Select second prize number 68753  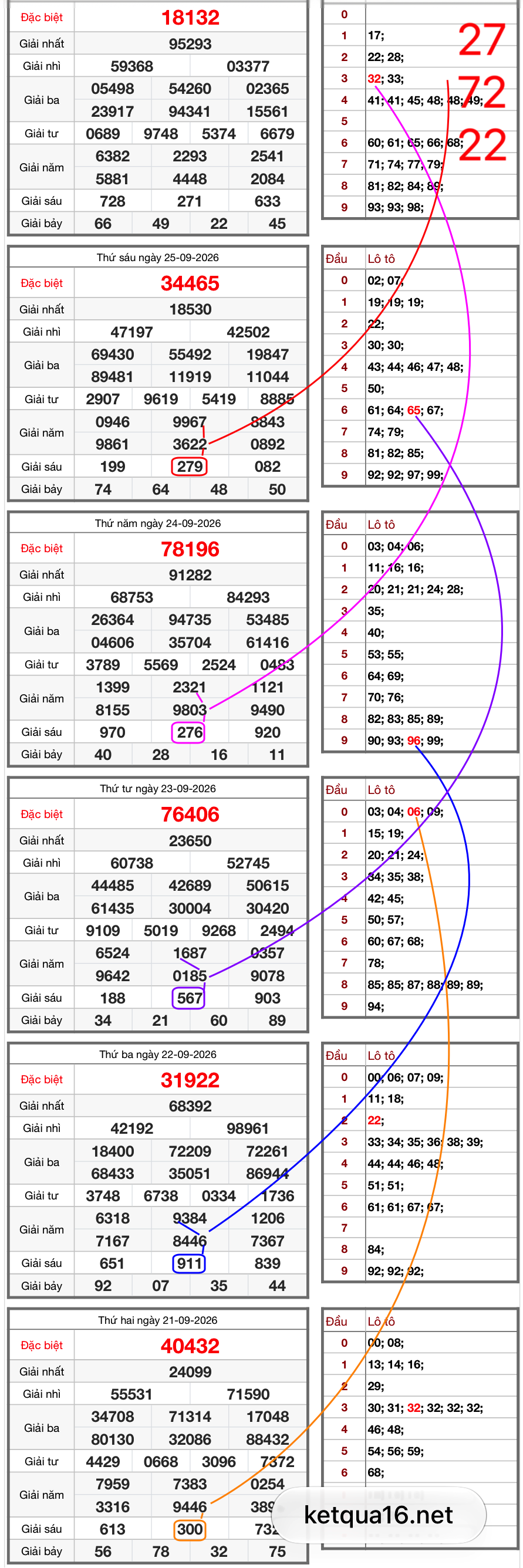click(x=131, y=597)
